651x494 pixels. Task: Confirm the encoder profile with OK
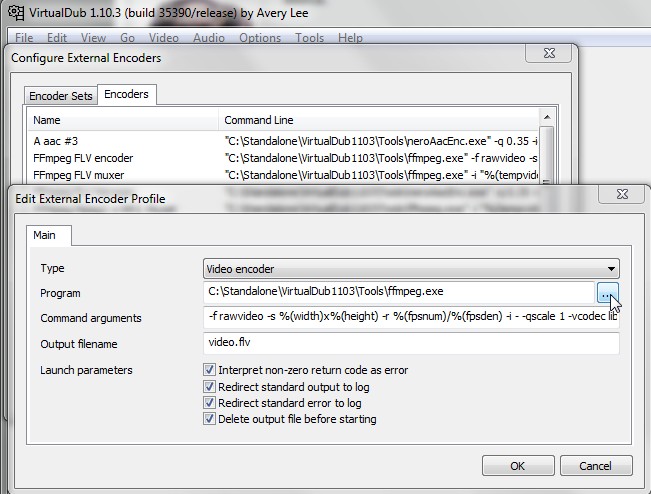[518, 466]
